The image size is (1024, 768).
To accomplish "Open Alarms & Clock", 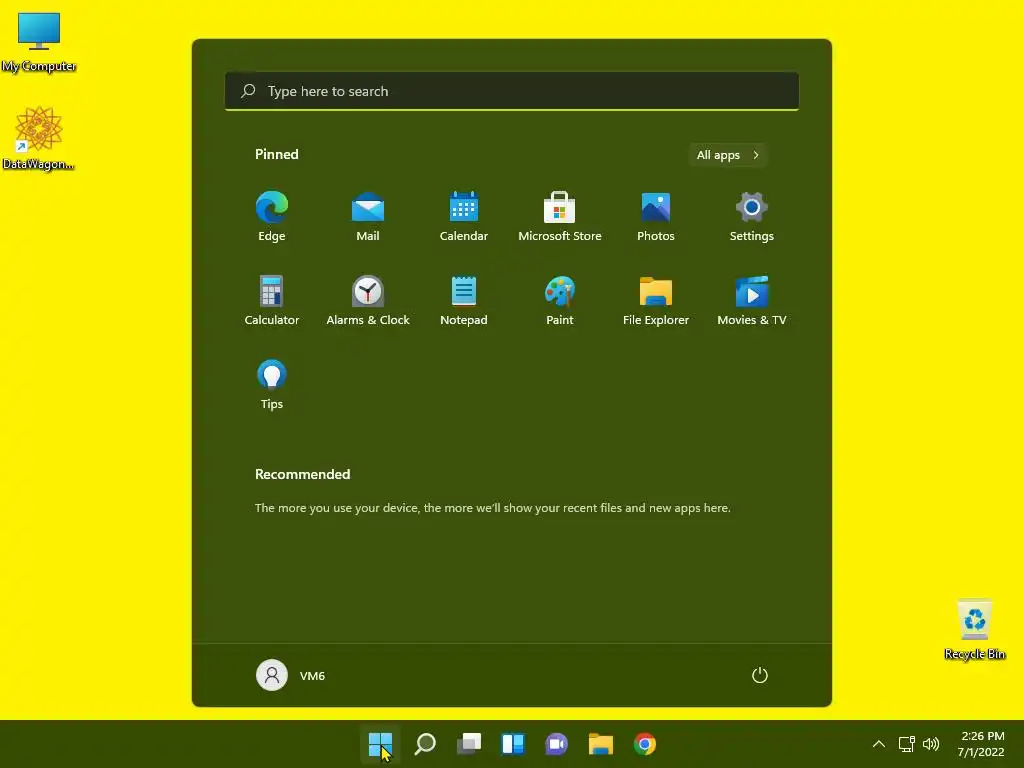I will (368, 300).
